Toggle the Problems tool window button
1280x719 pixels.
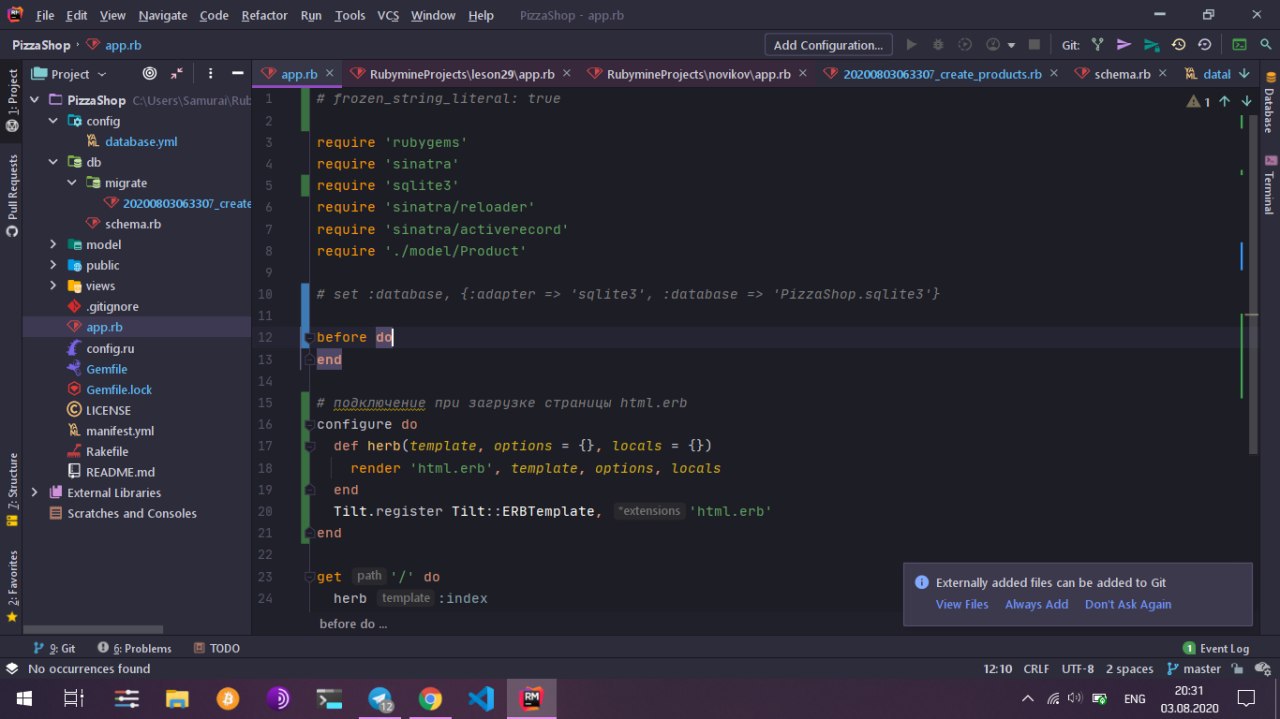click(x=135, y=648)
